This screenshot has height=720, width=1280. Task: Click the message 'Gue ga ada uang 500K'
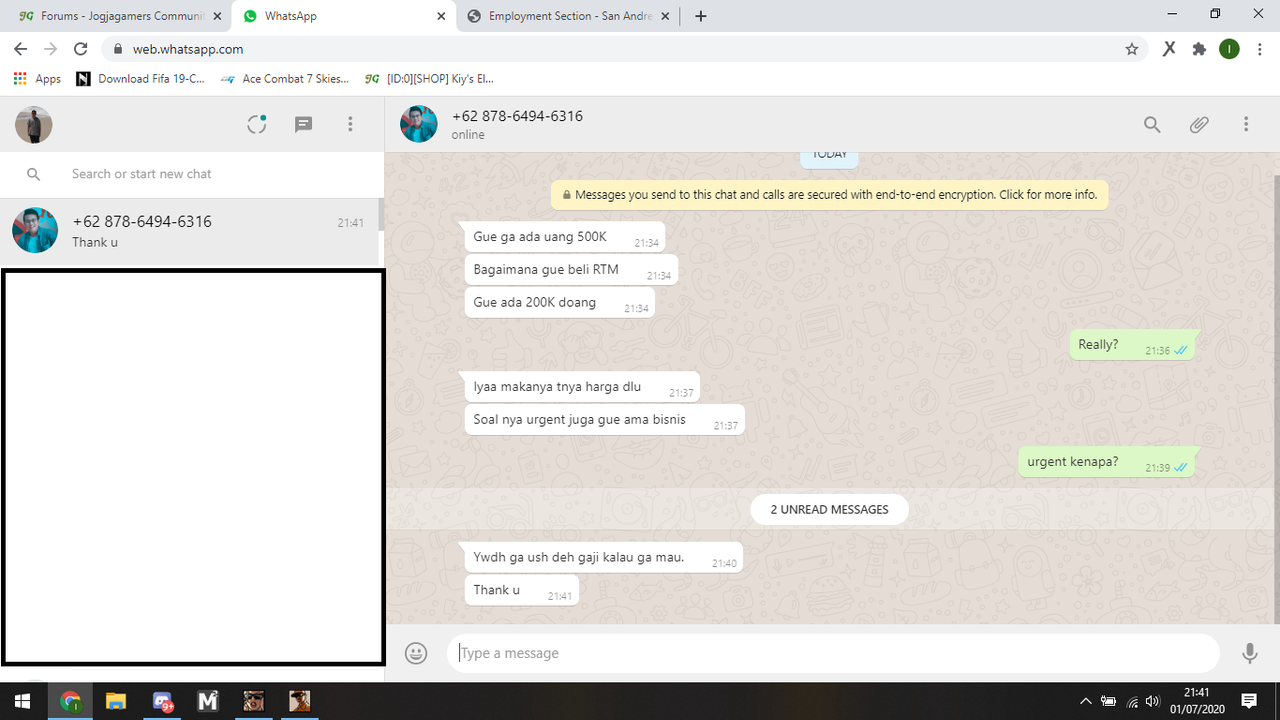tap(564, 237)
